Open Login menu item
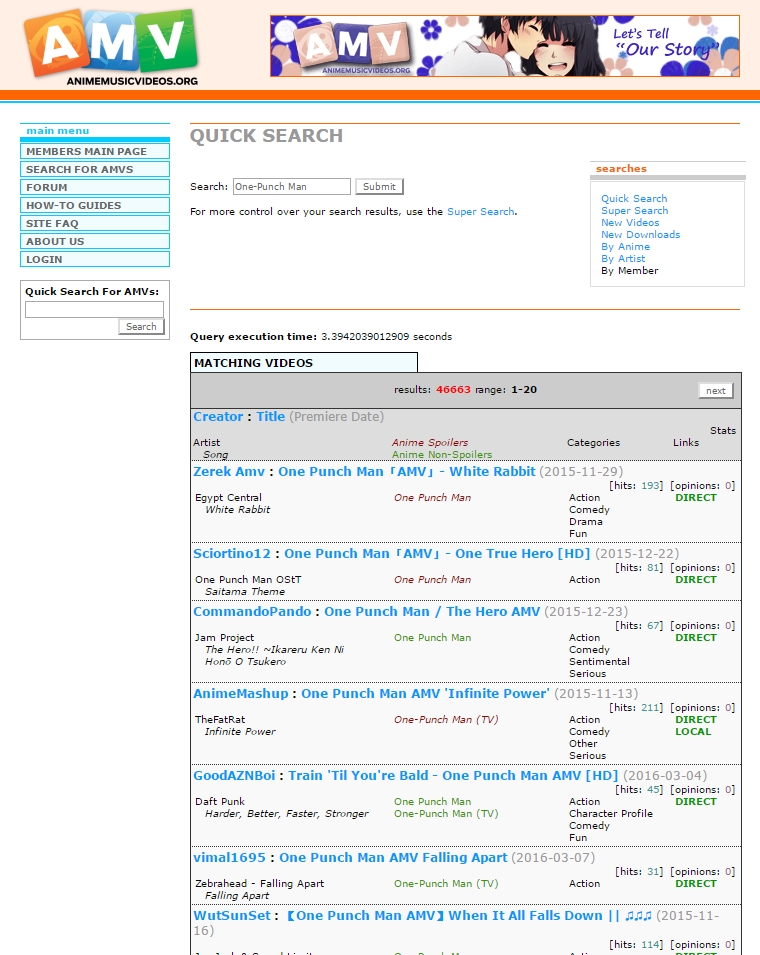This screenshot has width=760, height=955. pyautogui.click(x=95, y=259)
